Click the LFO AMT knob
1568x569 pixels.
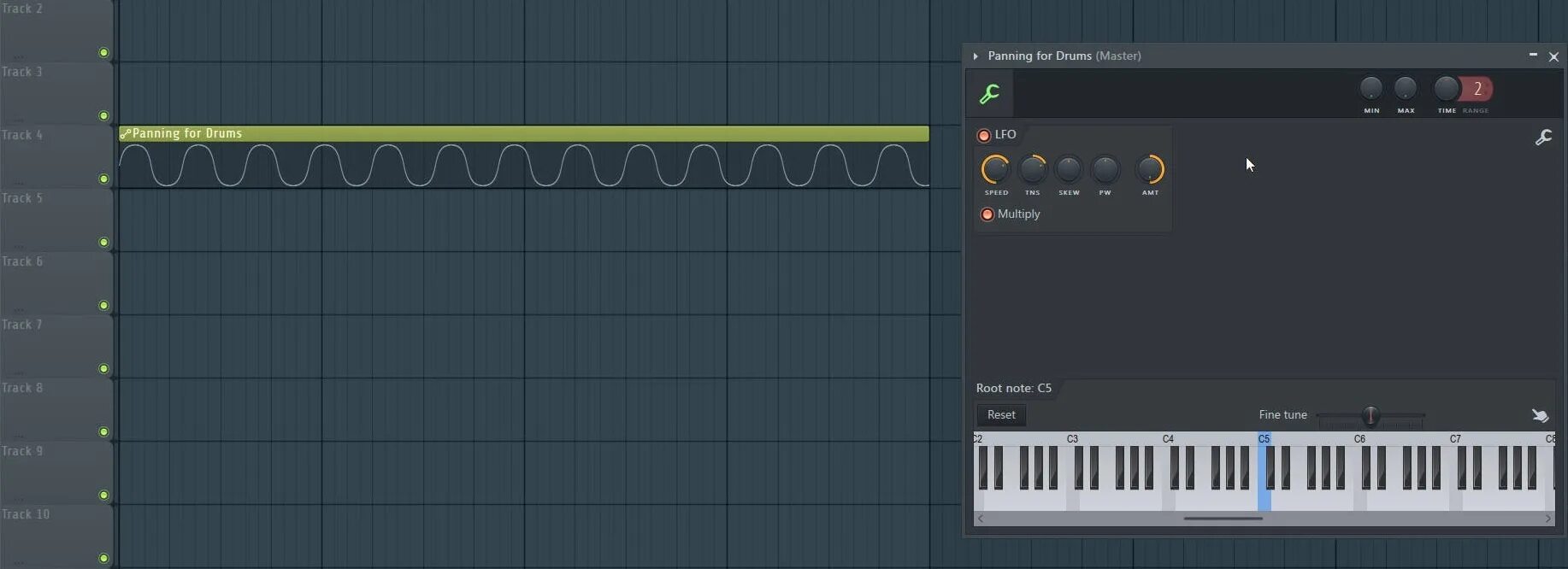tap(1150, 169)
